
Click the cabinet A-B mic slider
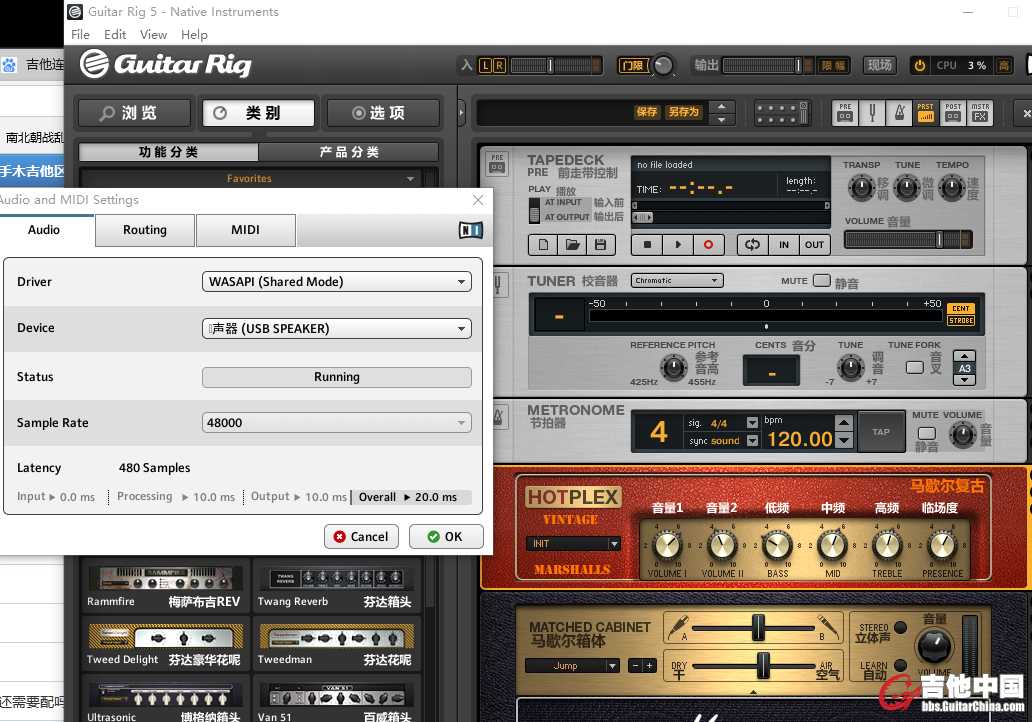pos(754,628)
